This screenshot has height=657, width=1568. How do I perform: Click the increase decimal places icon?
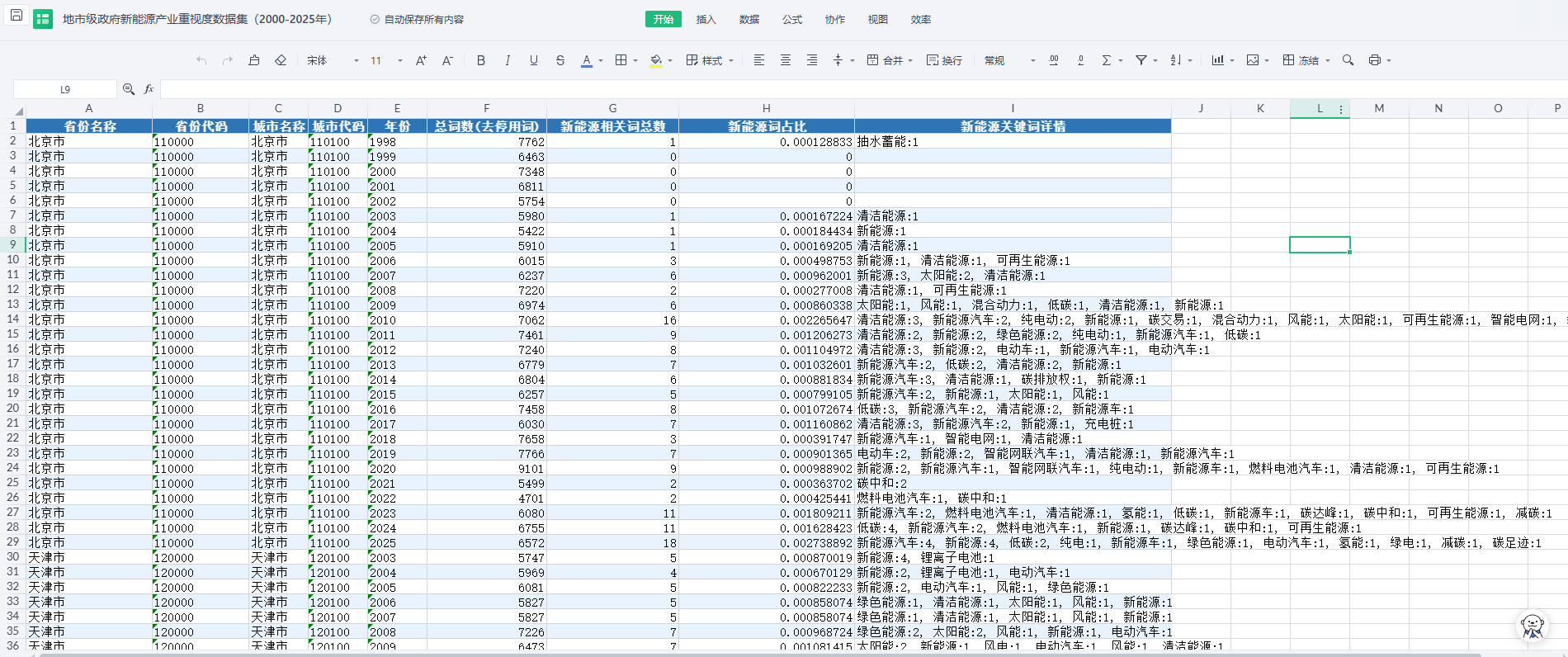(1054, 60)
